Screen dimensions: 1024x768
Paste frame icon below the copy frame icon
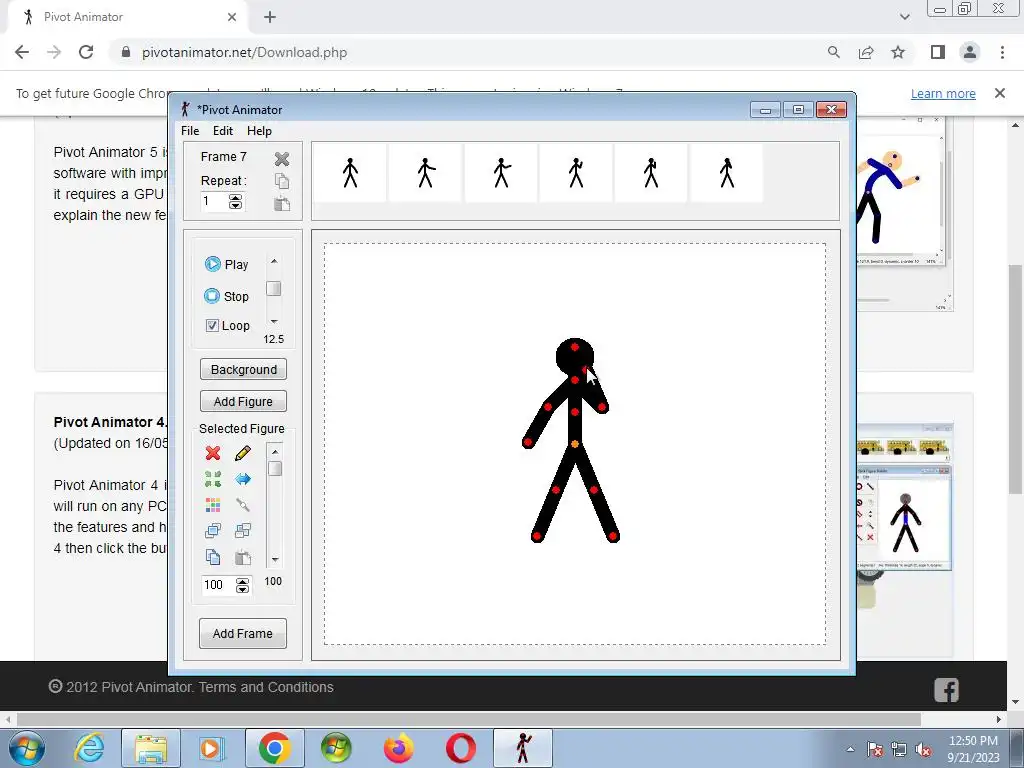[x=281, y=203]
